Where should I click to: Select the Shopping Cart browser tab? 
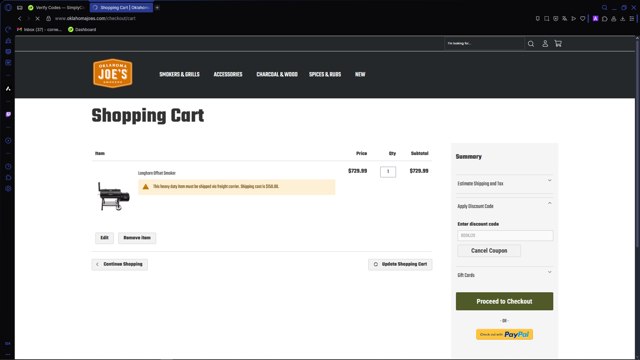[121, 7]
